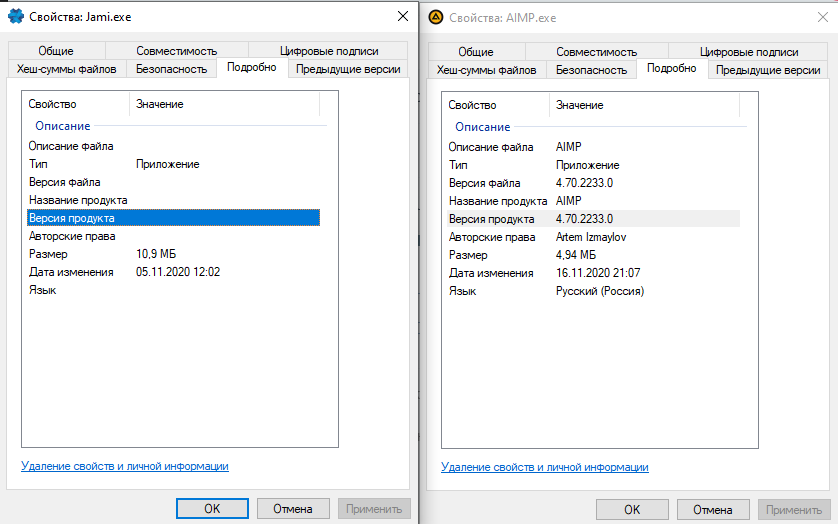Click OK button in Jami.exe window

click(x=212, y=508)
